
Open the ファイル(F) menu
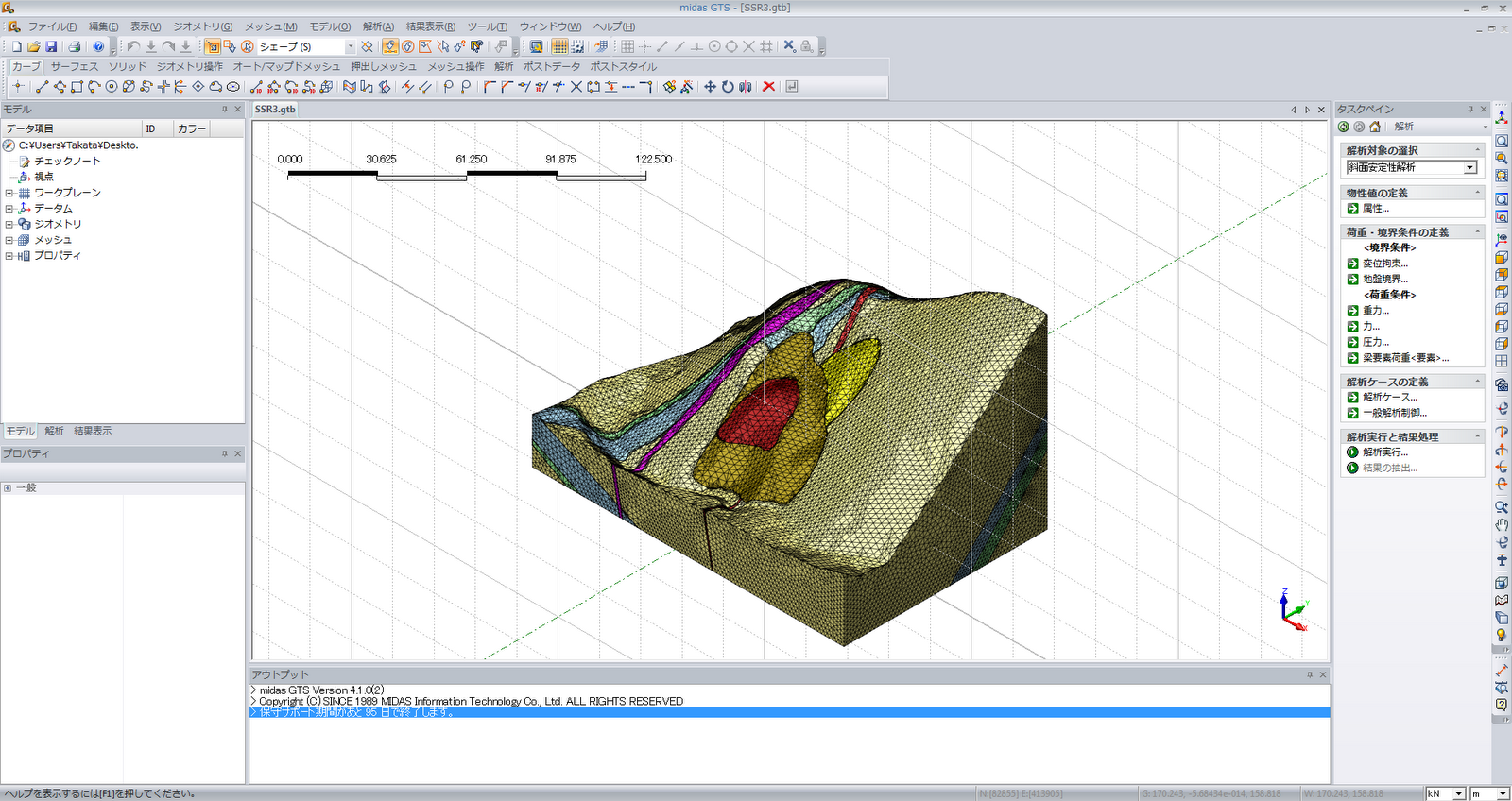pos(52,26)
